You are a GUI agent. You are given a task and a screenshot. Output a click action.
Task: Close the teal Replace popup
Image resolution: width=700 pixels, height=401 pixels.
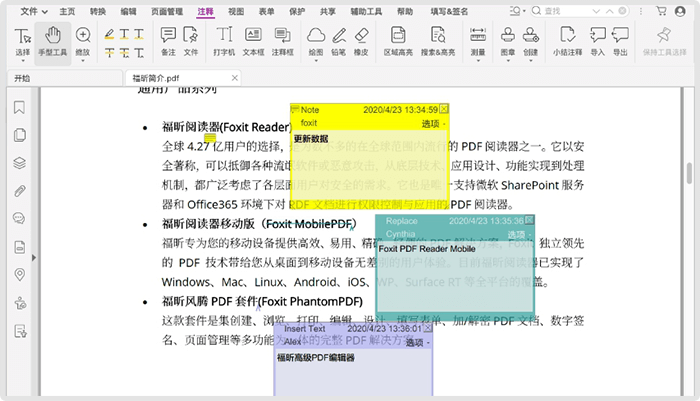coord(529,220)
